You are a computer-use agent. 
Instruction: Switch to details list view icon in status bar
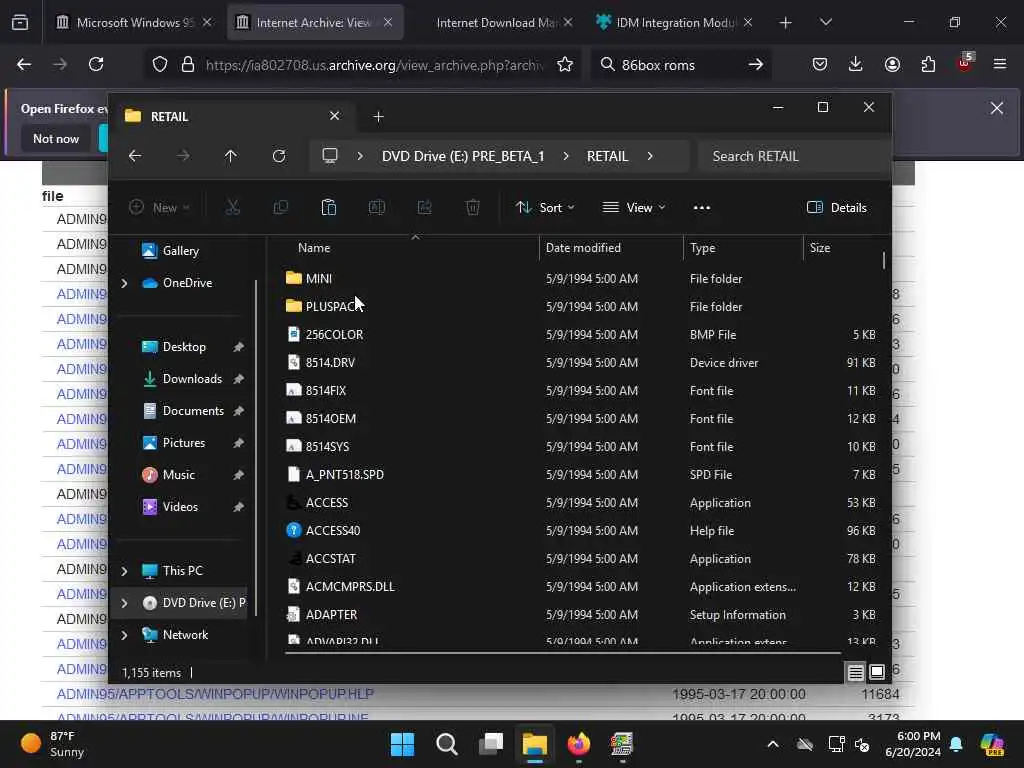[856, 672]
